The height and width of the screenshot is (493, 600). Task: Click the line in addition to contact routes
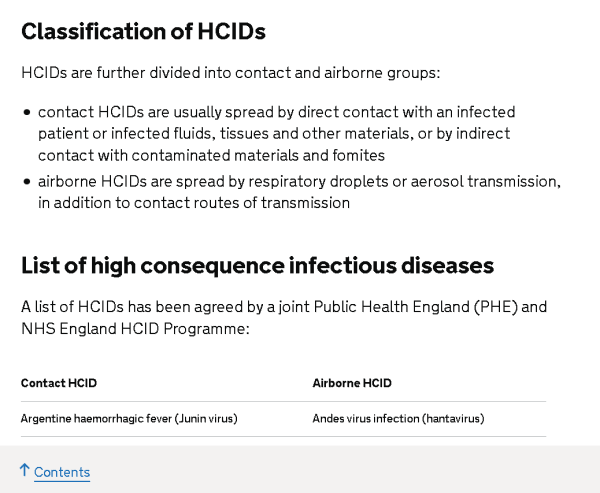194,203
